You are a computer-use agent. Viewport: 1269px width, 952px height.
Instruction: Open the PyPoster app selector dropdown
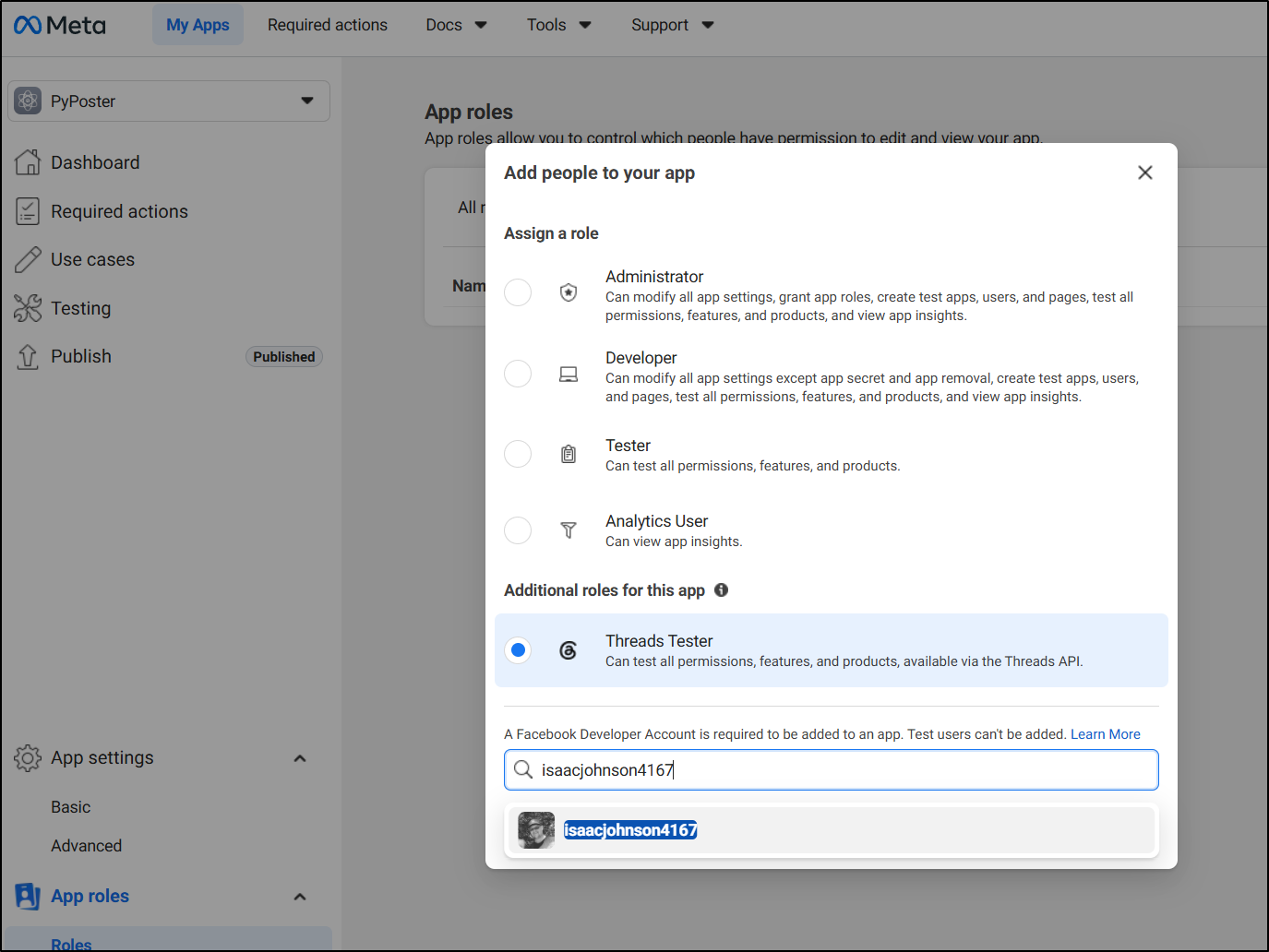(x=169, y=101)
